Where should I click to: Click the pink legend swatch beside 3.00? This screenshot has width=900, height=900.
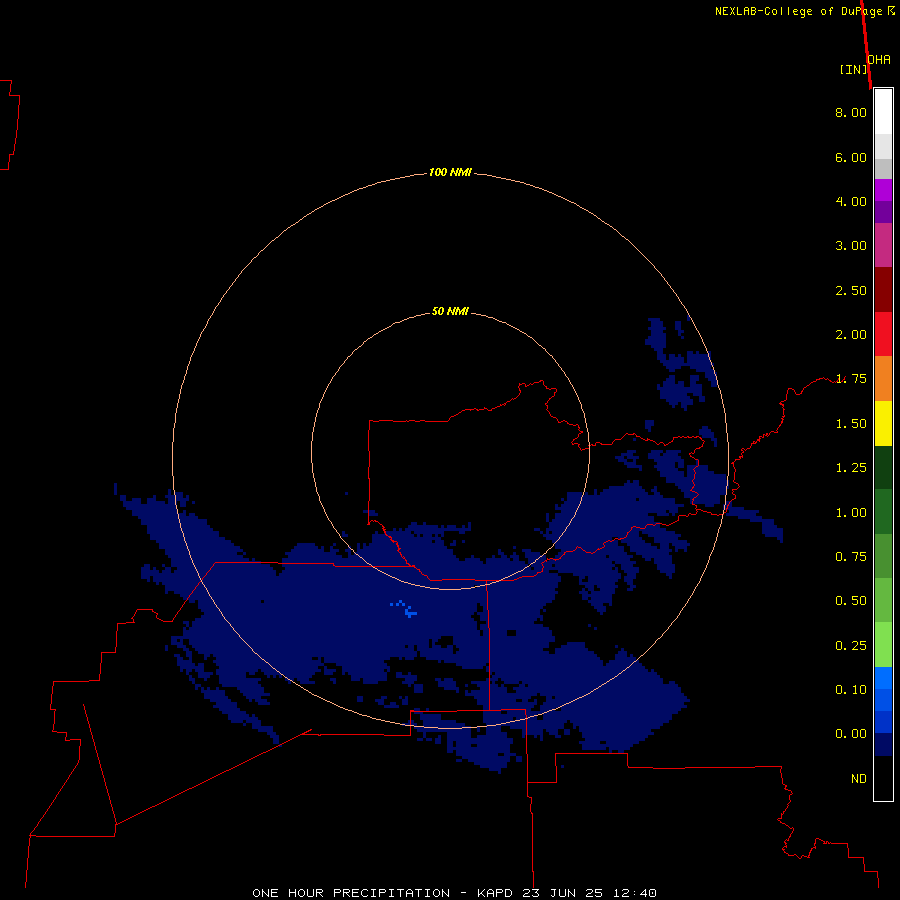click(x=883, y=245)
